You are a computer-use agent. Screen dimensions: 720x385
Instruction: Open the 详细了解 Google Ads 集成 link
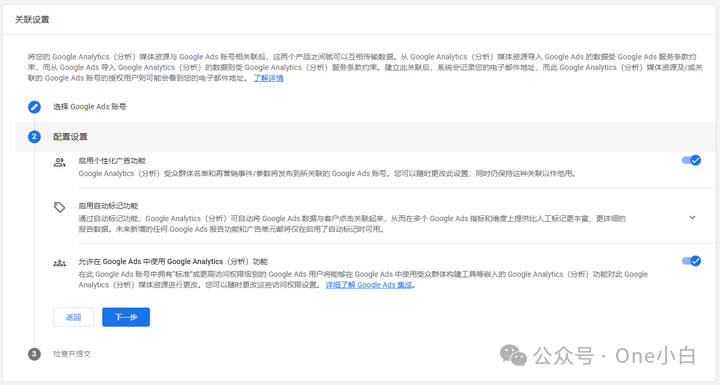coord(369,285)
